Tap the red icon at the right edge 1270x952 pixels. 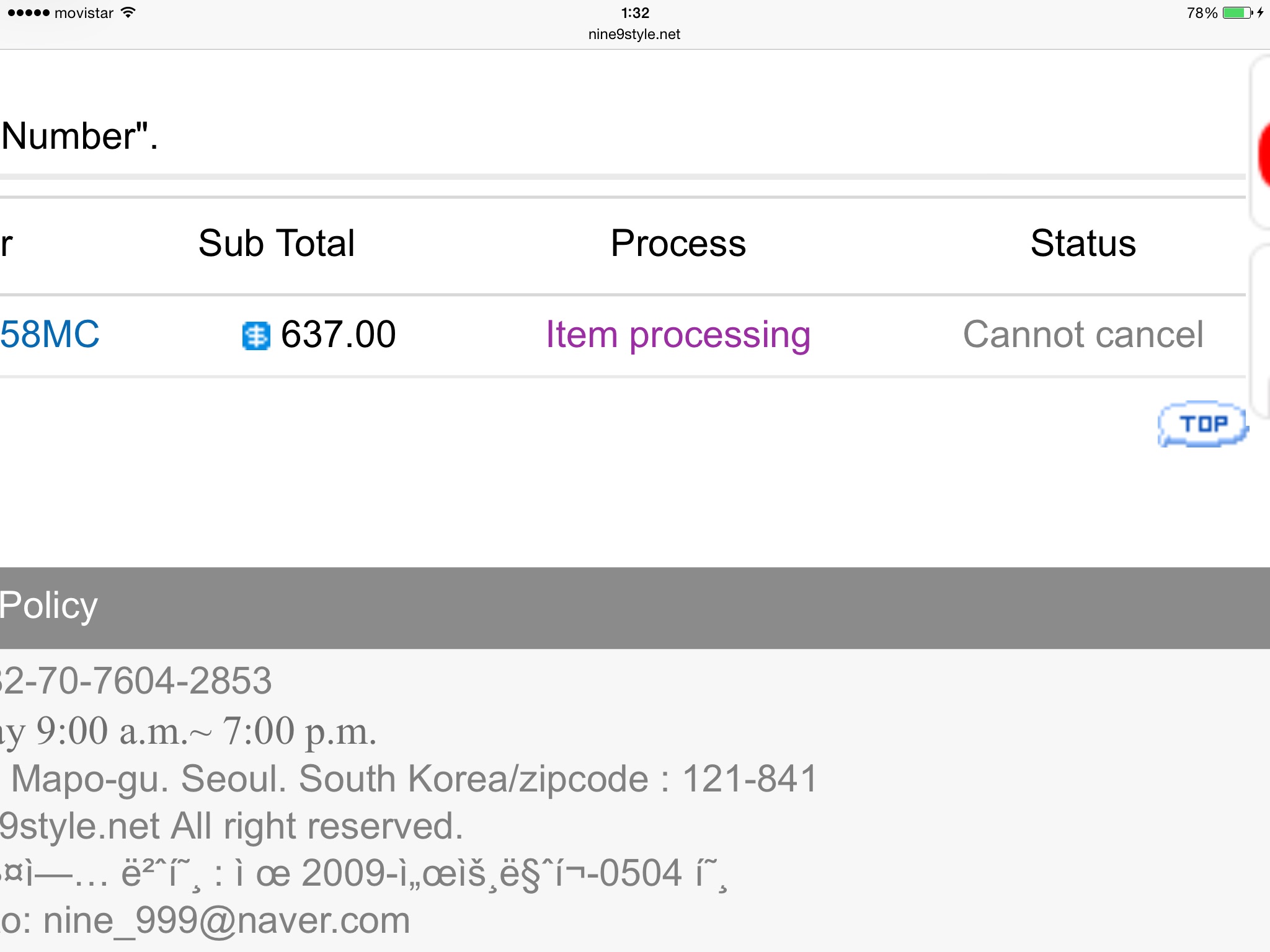[x=1264, y=155]
